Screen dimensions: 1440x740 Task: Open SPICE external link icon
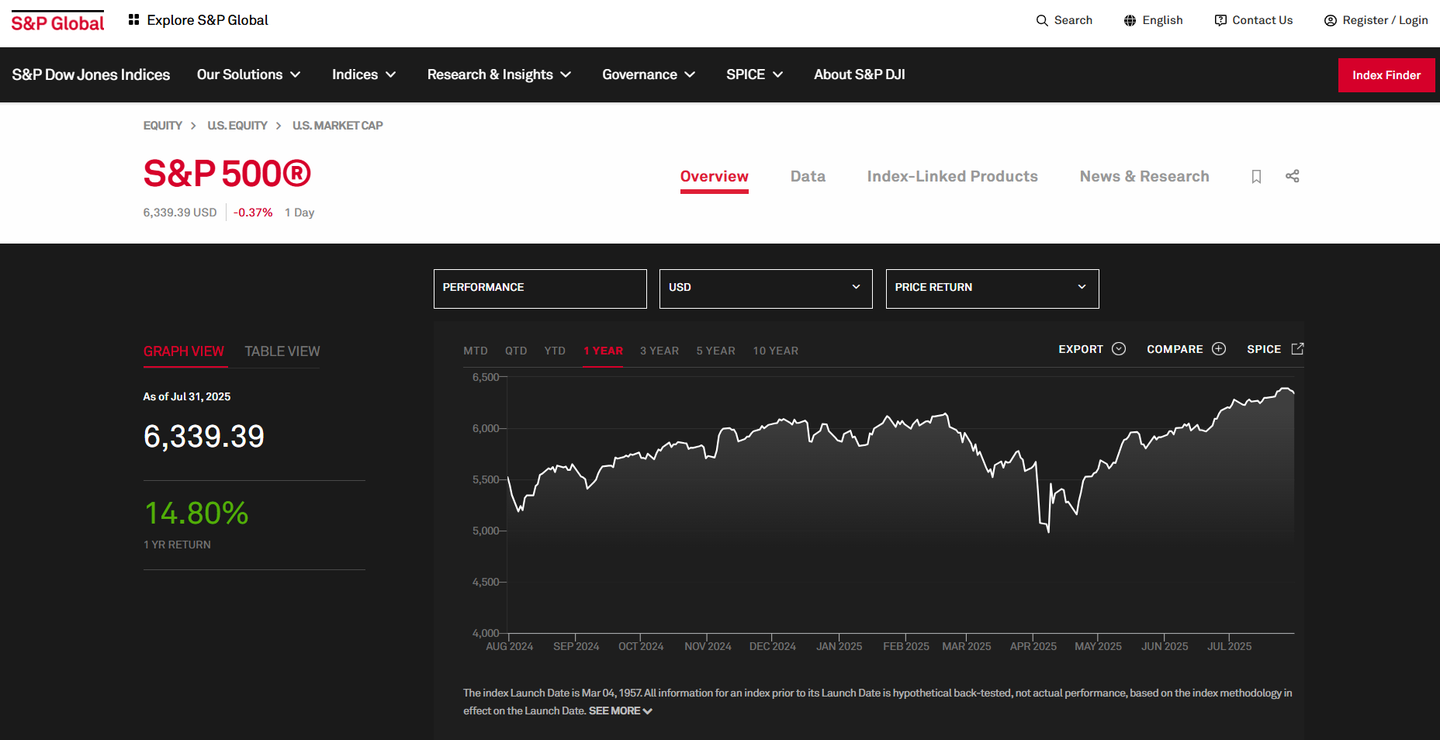coord(1298,349)
